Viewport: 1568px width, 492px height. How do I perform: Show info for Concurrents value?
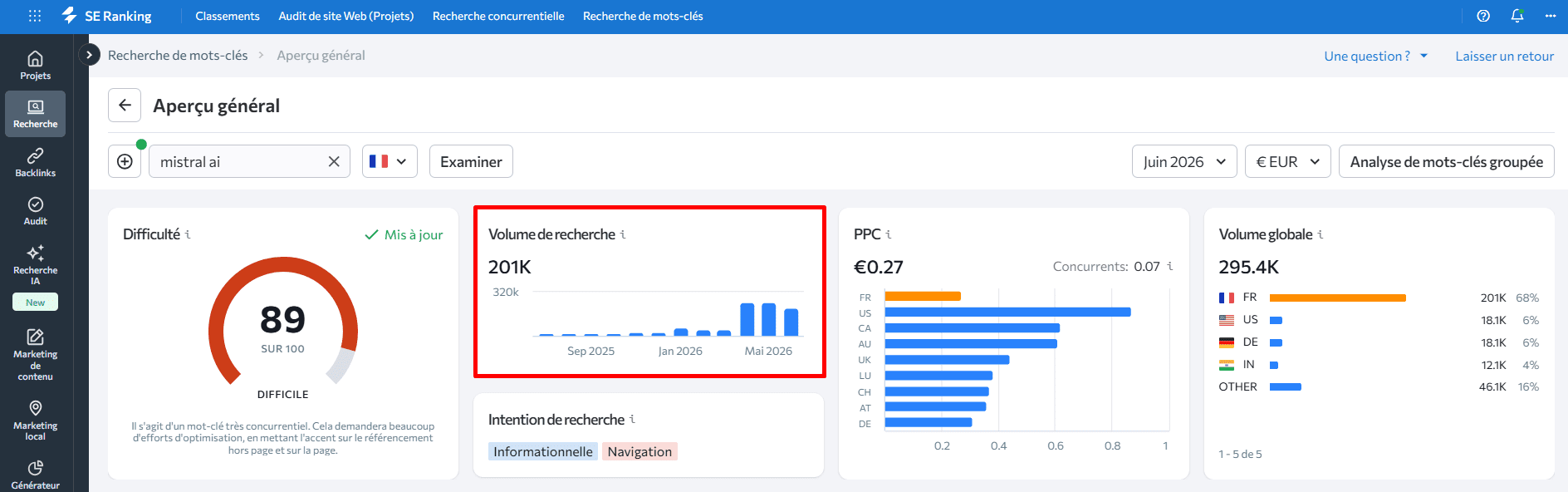point(1170,266)
